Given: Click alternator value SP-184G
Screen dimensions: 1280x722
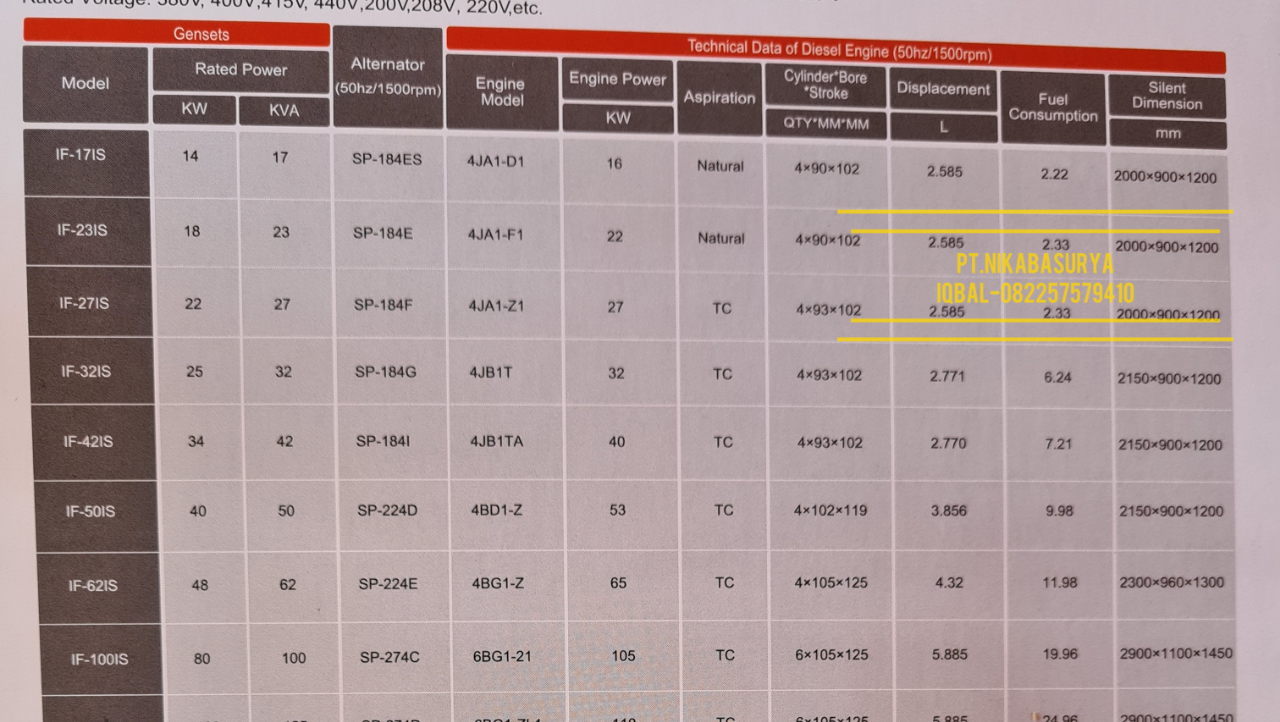Looking at the screenshot, I should pos(386,372).
